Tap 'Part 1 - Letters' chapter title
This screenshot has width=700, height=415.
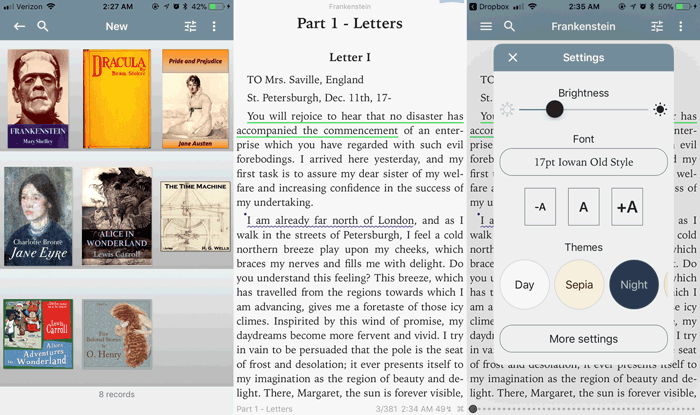tap(350, 23)
